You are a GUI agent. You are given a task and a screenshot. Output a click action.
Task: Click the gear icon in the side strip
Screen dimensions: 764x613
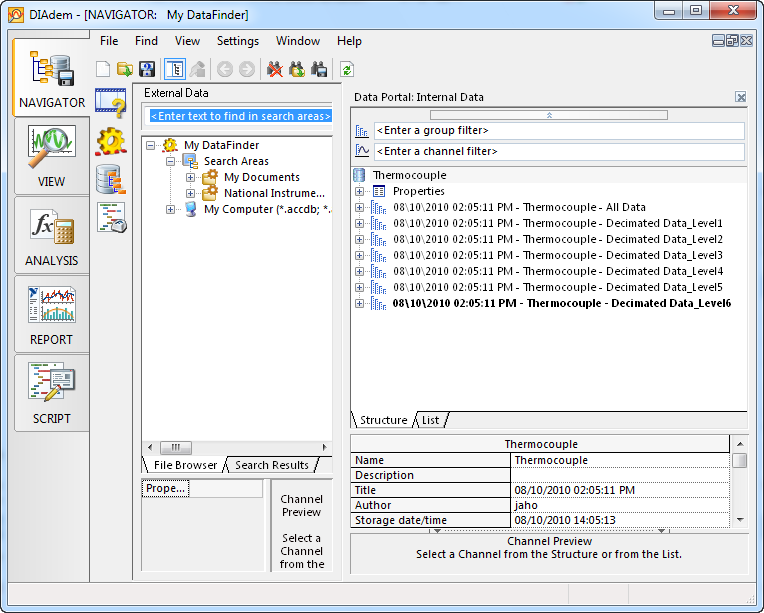click(110, 141)
